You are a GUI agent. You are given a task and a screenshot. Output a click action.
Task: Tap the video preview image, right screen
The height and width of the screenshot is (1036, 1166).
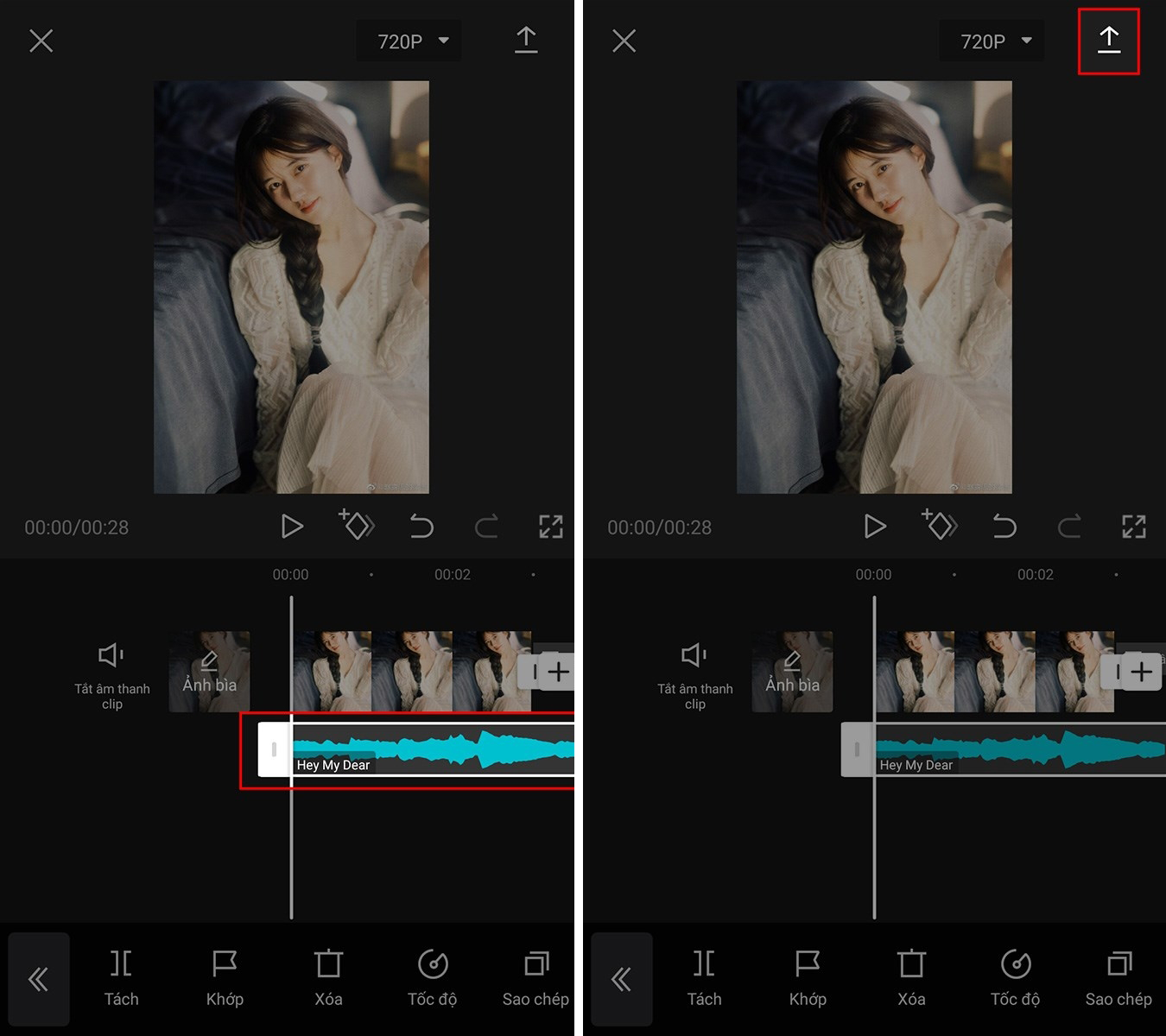click(x=874, y=287)
